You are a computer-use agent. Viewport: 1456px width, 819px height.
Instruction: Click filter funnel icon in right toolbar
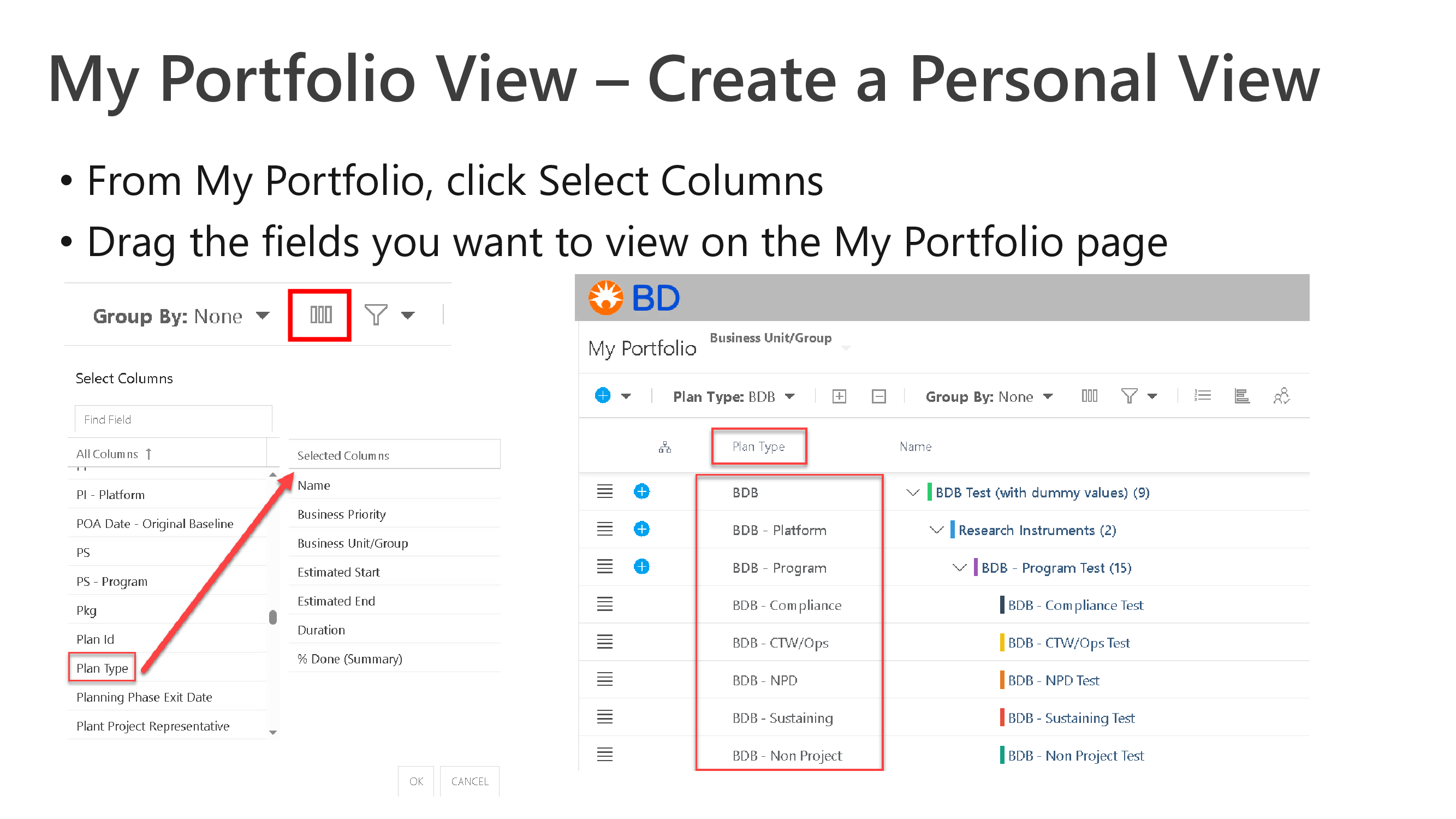[1129, 396]
